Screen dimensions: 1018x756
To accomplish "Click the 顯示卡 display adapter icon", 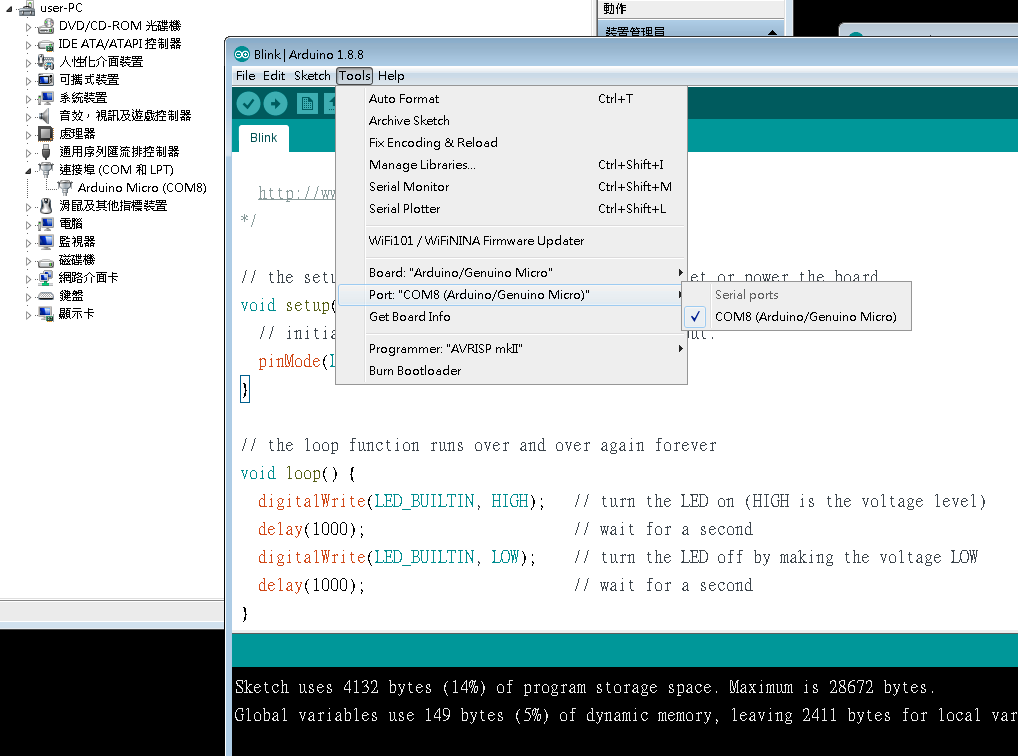I will point(45,314).
